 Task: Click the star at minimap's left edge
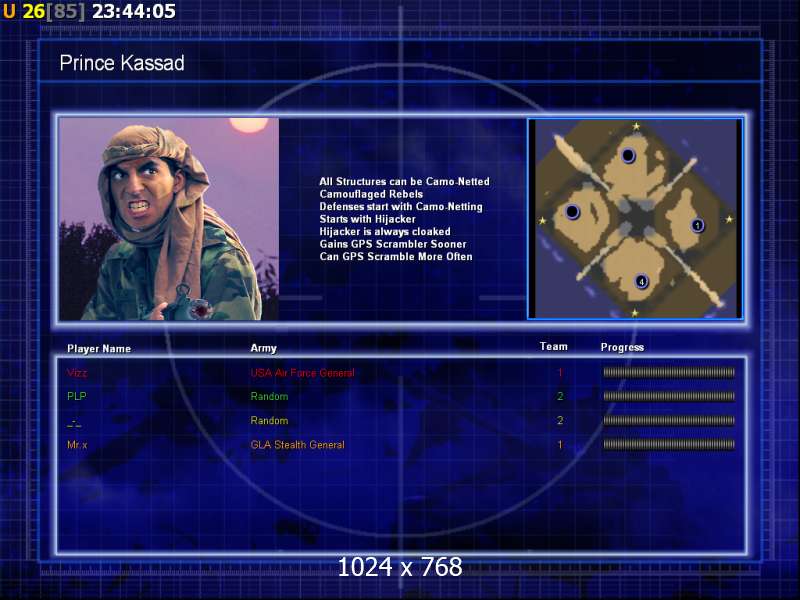click(x=543, y=221)
